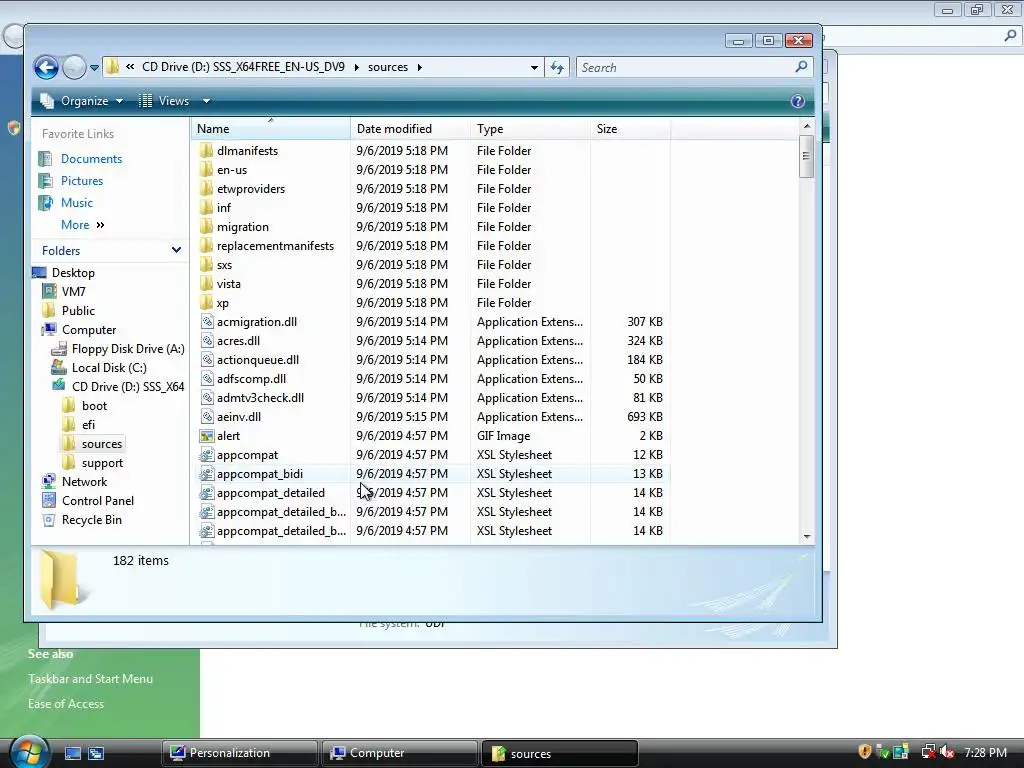This screenshot has width=1024, height=768.
Task: Select CD Drive (D:) in tree
Action: (x=128, y=387)
